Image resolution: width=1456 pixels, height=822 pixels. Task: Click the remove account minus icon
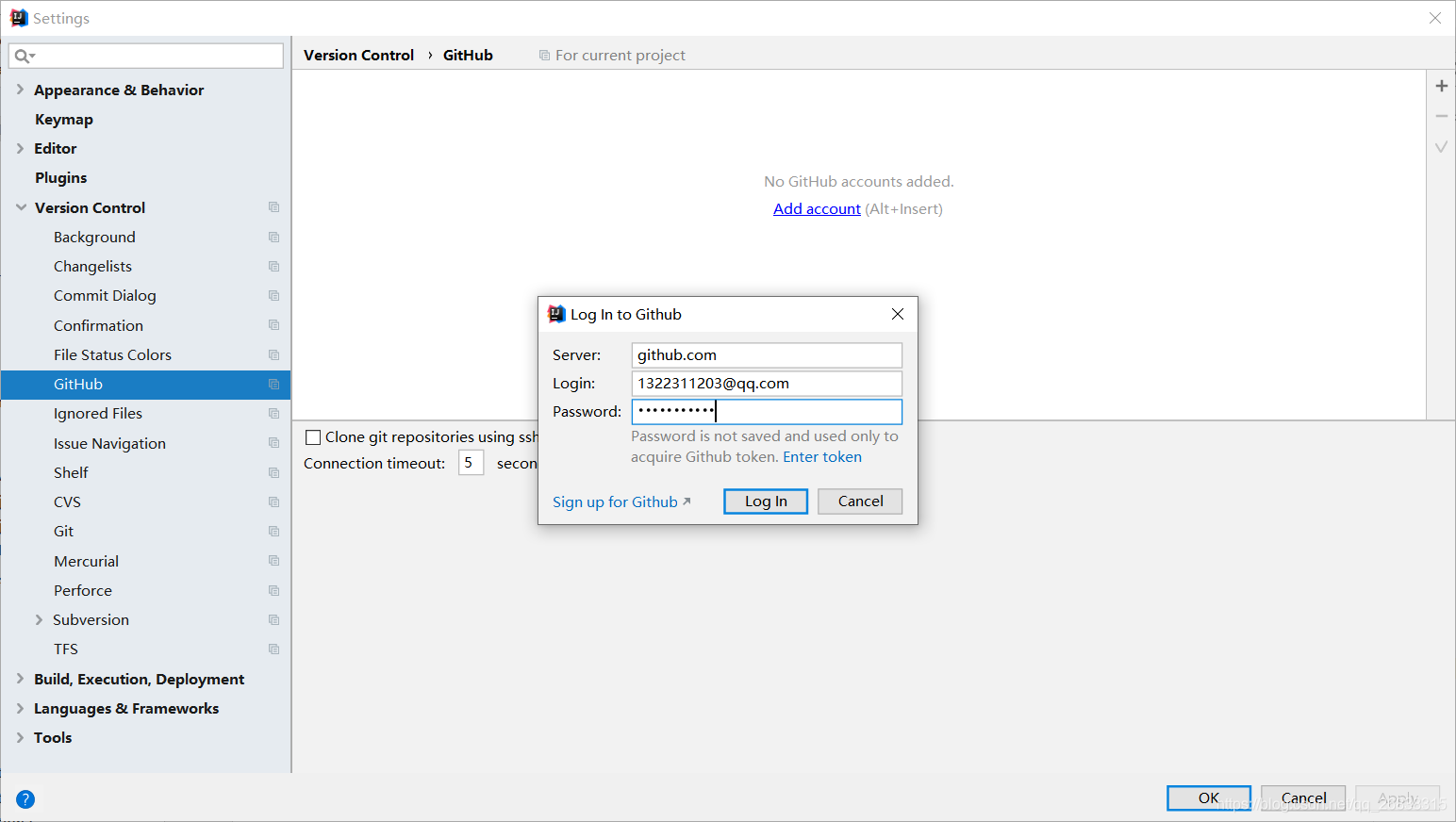pos(1441,116)
